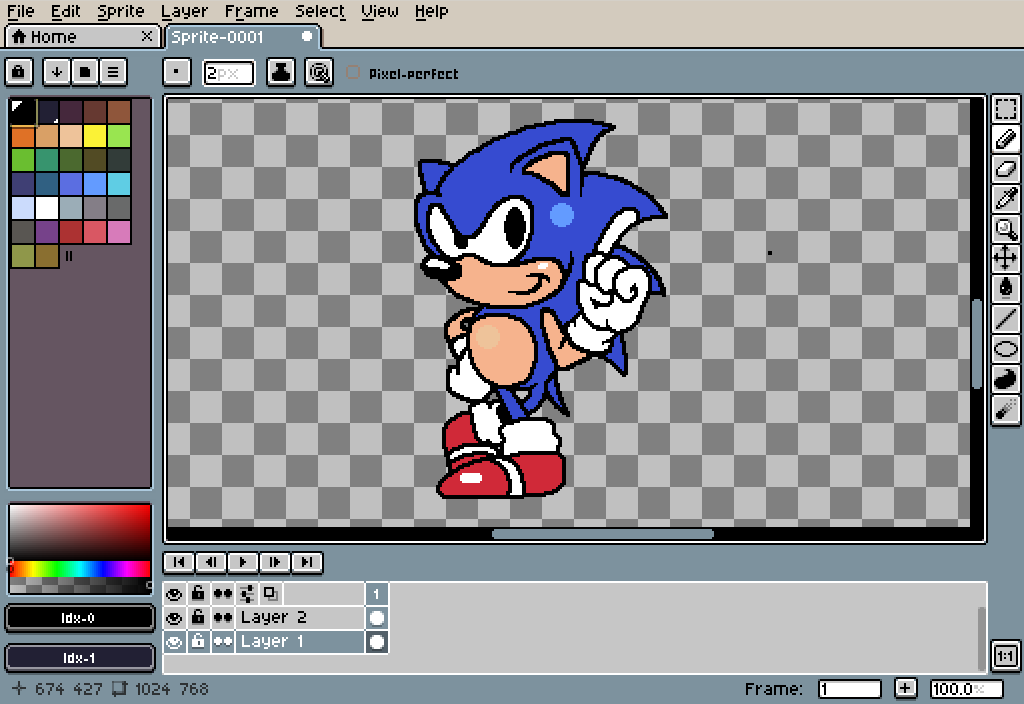This screenshot has width=1024, height=704.
Task: Toggle visibility of Layer 1
Action: click(x=174, y=642)
